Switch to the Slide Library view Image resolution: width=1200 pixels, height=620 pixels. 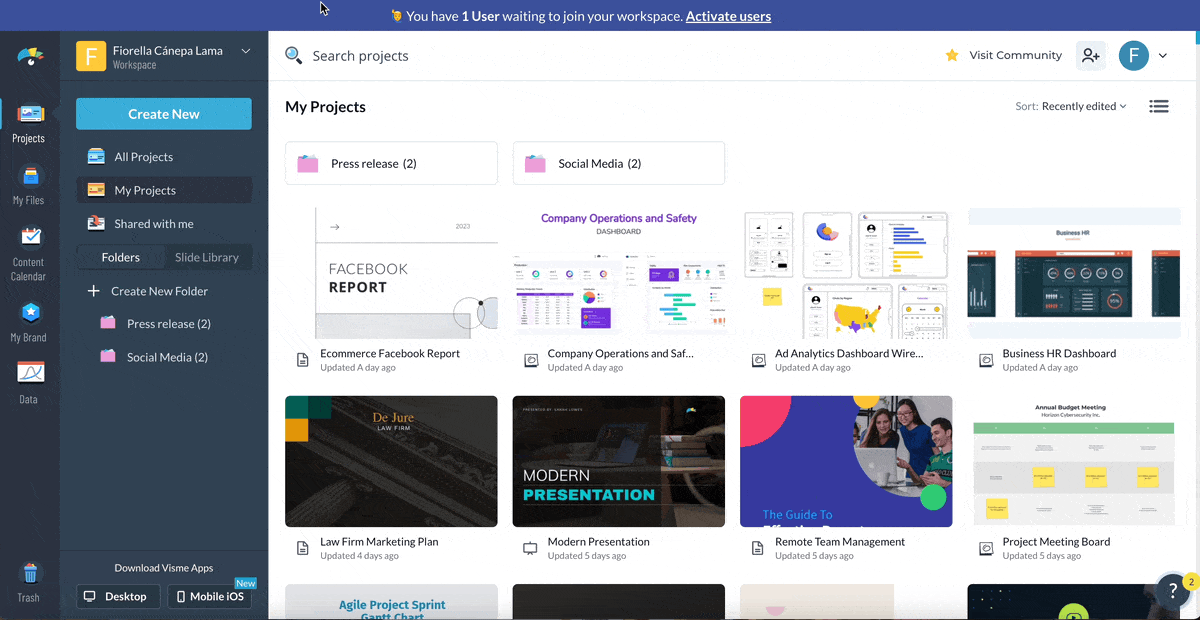[207, 257]
